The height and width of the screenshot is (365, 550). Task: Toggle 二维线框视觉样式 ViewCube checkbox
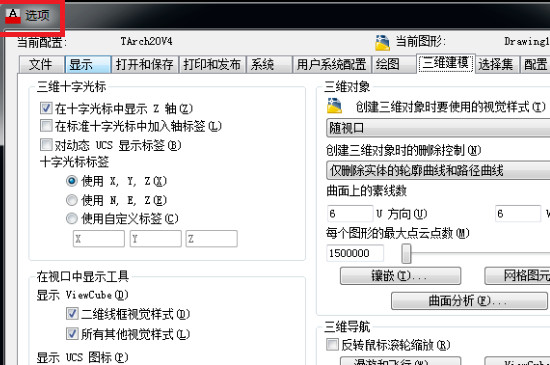click(72, 314)
